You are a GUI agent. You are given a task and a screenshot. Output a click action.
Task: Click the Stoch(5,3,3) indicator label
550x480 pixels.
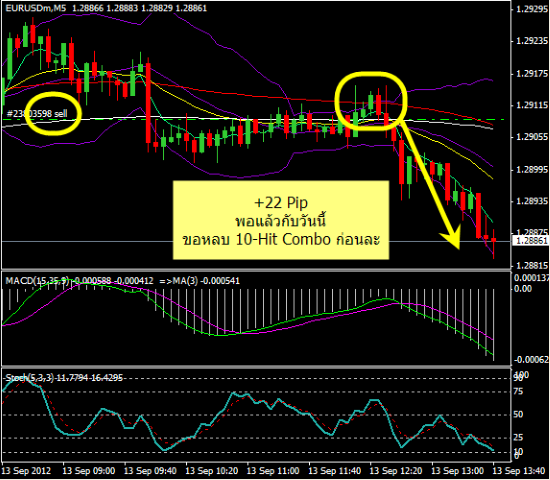[x=30, y=378]
